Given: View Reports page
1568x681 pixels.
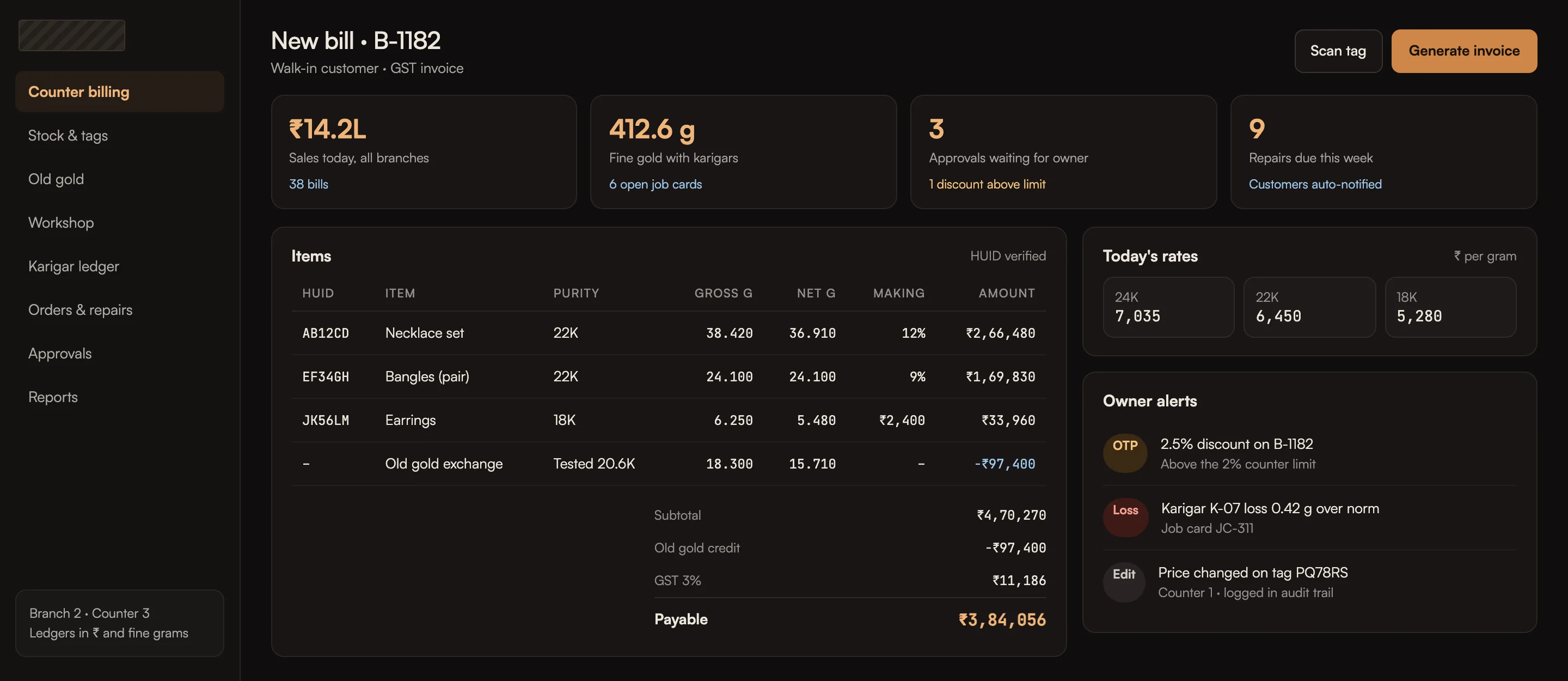Looking at the screenshot, I should (120, 397).
